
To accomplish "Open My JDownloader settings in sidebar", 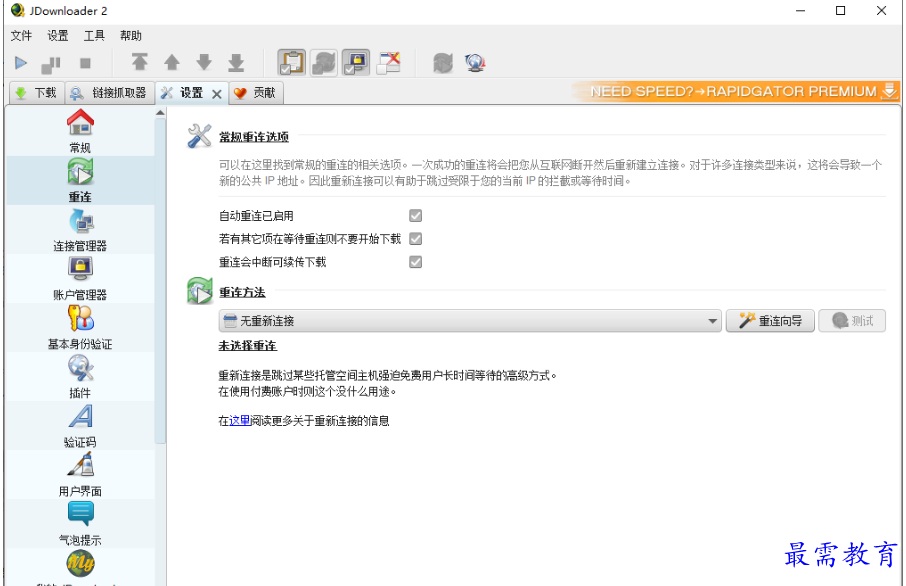I will pos(80,568).
